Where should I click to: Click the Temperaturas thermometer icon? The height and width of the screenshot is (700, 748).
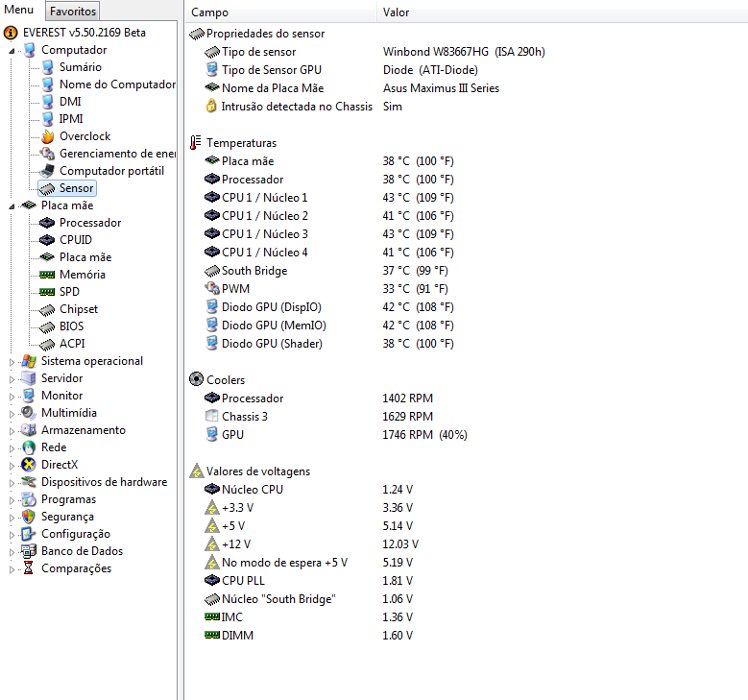tap(196, 143)
